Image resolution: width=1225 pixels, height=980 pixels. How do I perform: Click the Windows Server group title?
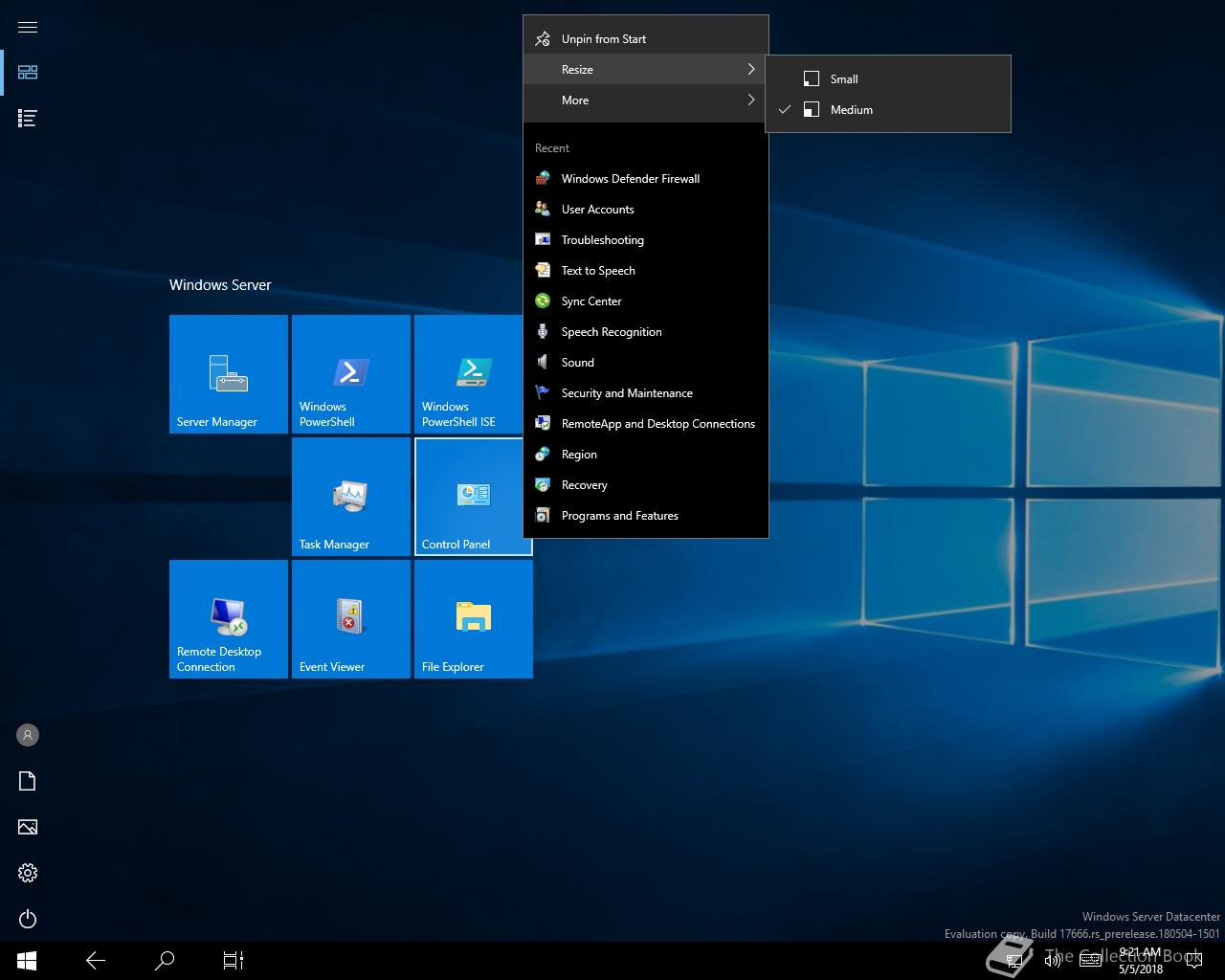pyautogui.click(x=220, y=285)
